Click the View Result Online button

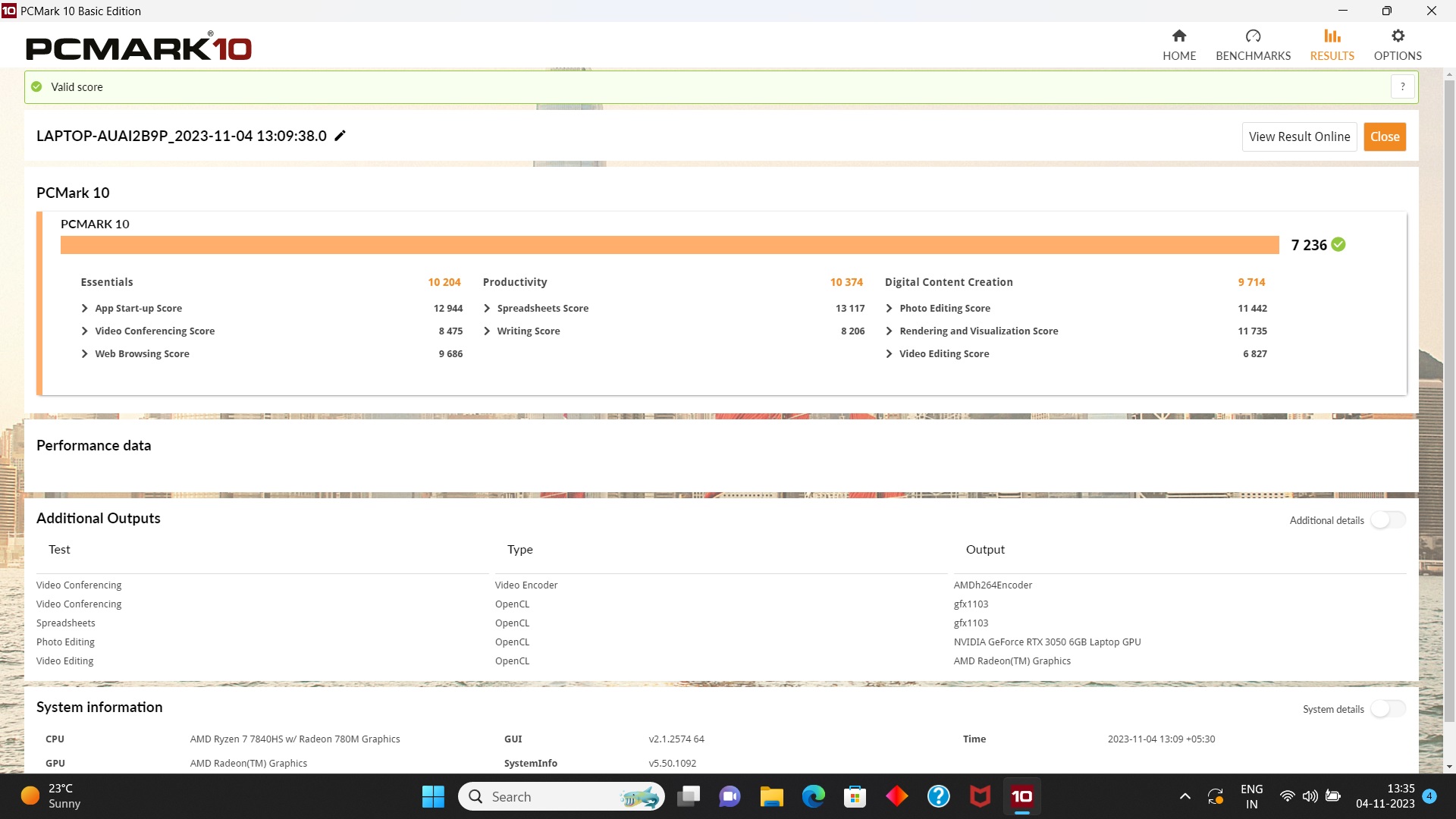click(x=1299, y=137)
